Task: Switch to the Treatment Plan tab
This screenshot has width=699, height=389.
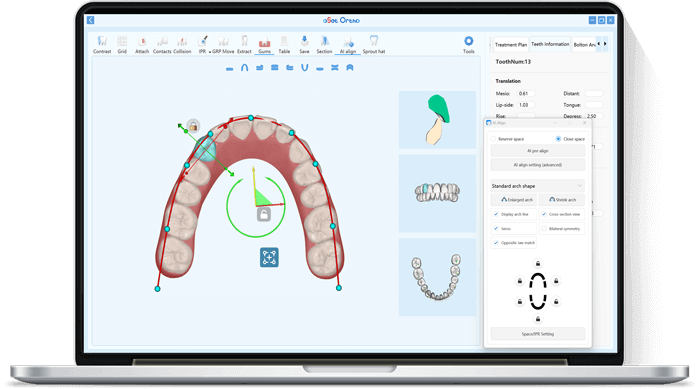Action: [511, 45]
